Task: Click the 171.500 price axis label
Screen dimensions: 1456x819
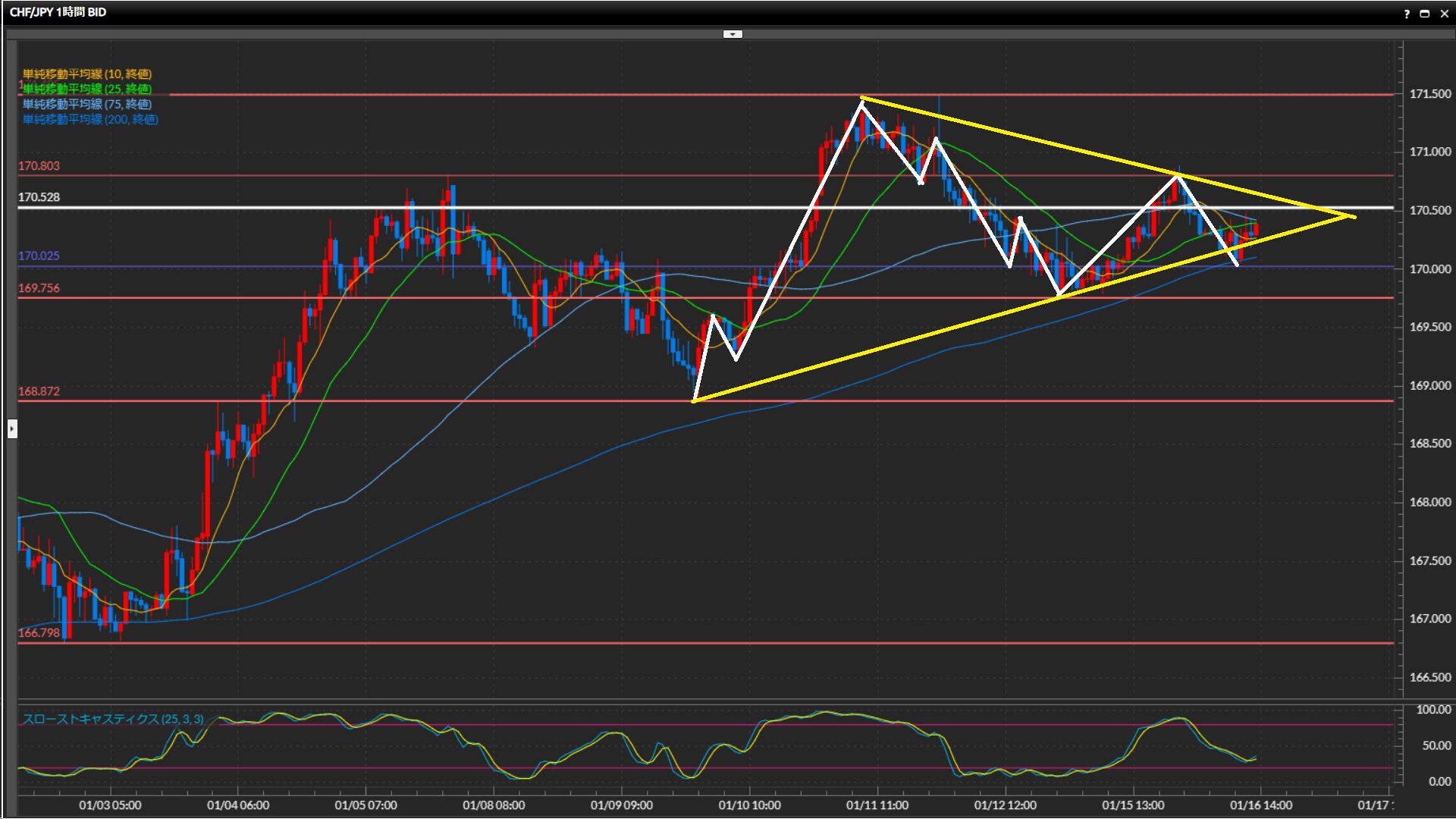Action: click(1429, 94)
